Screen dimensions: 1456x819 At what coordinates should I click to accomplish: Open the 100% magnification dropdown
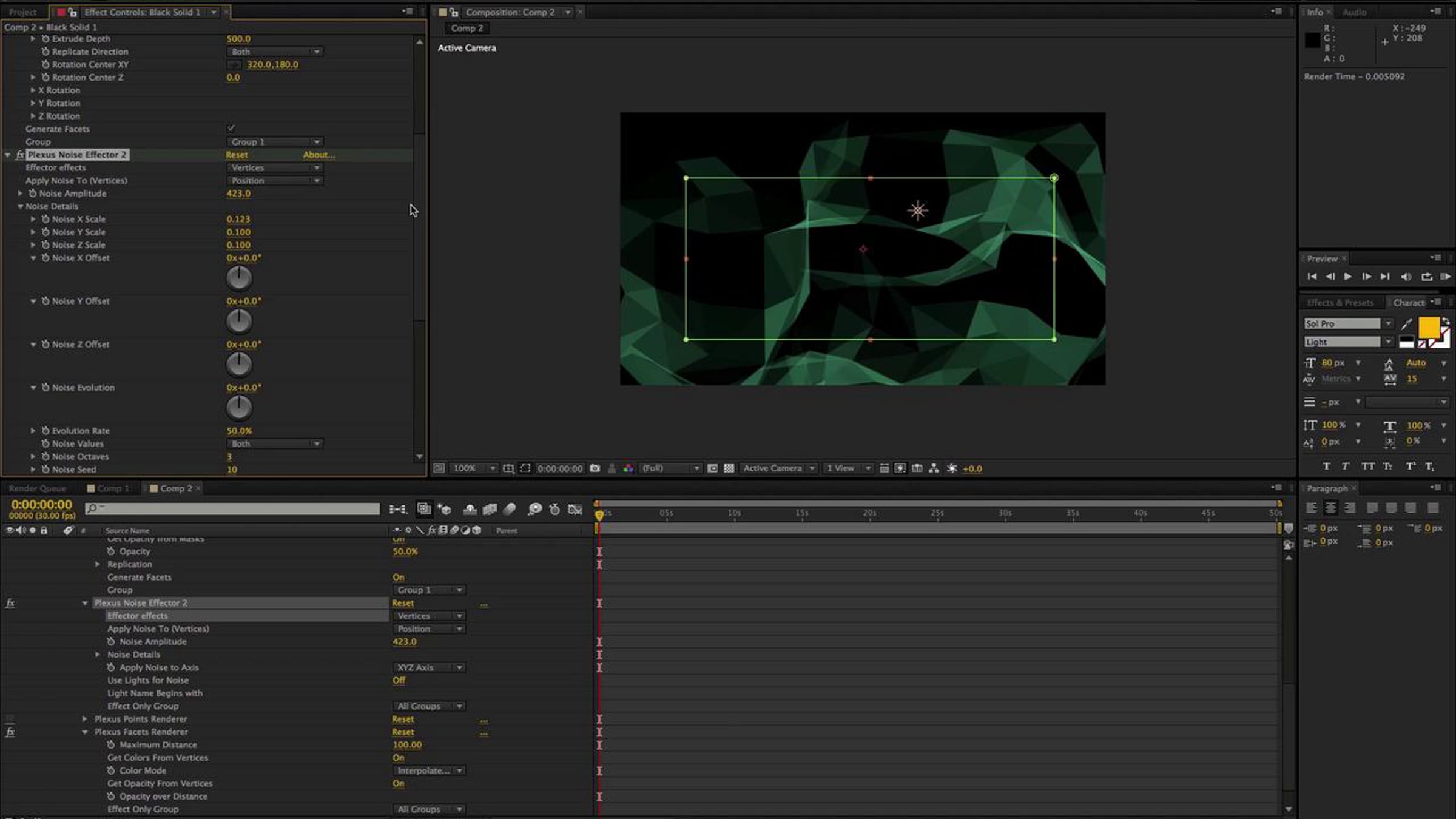click(x=474, y=468)
